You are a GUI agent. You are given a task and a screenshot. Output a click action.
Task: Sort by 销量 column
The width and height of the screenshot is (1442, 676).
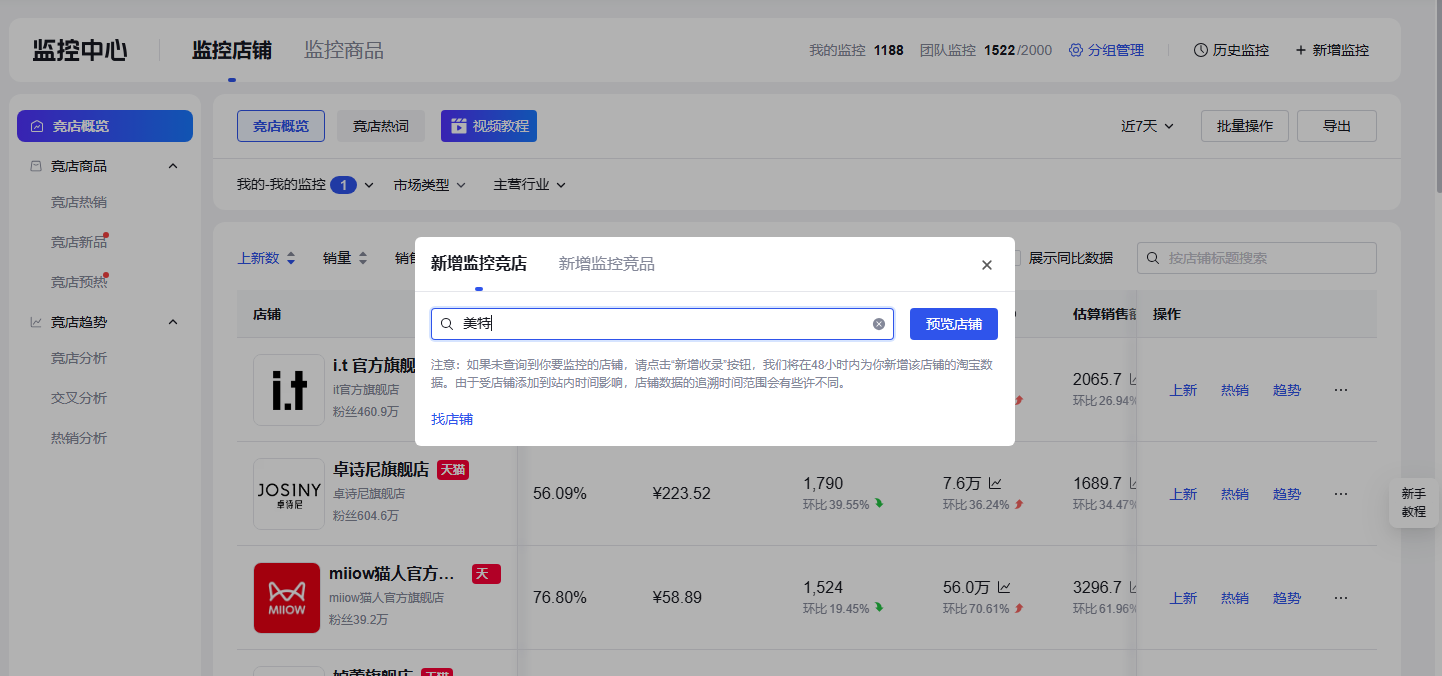click(346, 258)
